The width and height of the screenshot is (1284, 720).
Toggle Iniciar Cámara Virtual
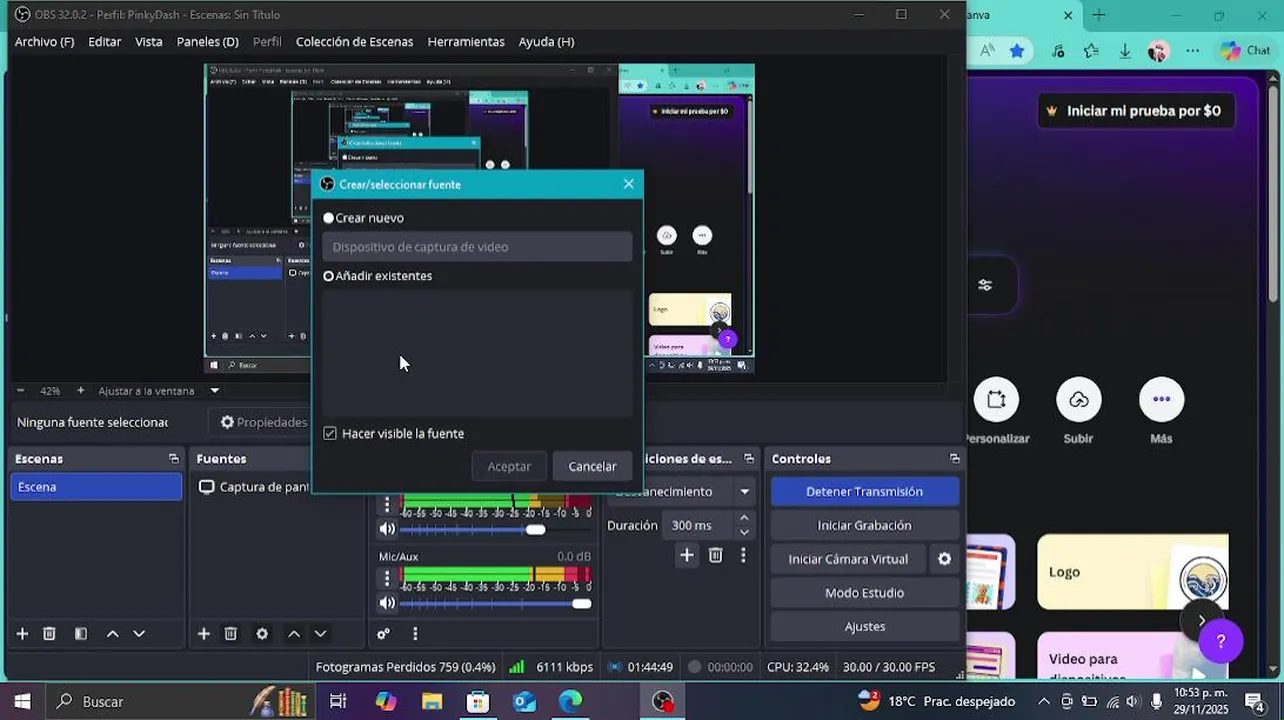tap(848, 559)
